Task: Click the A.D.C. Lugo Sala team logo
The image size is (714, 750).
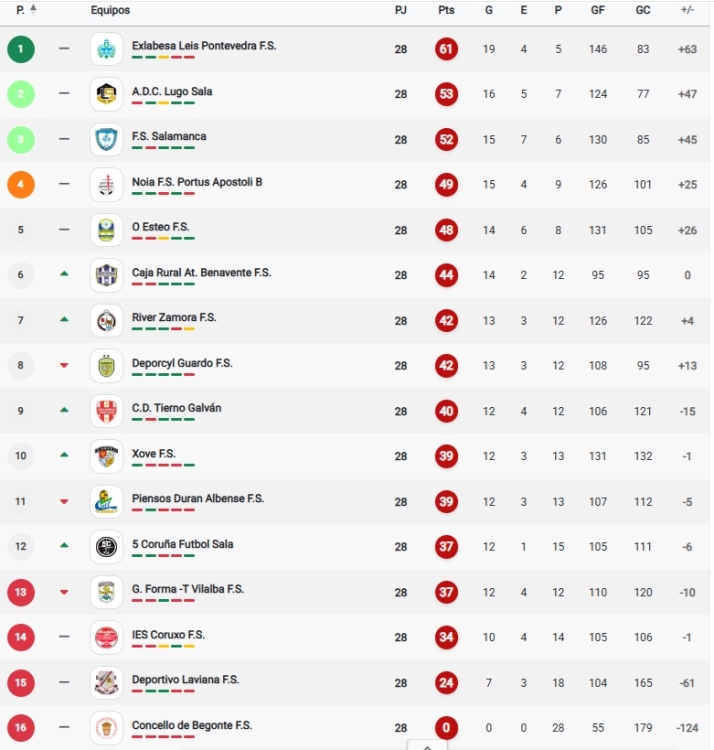Action: pyautogui.click(x=106, y=94)
